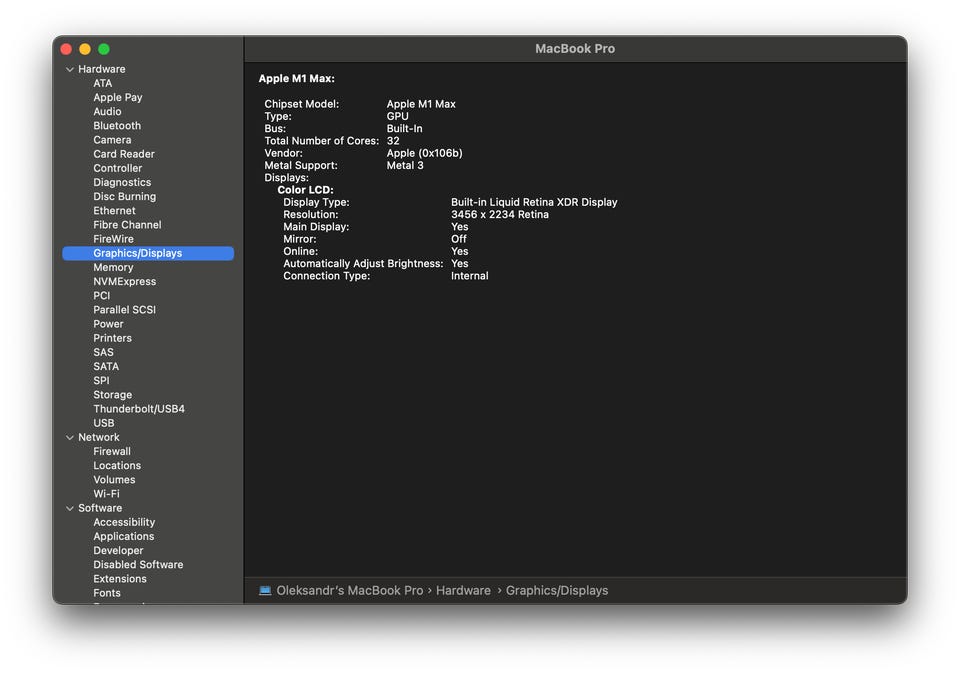Viewport: 960px width, 674px height.
Task: Collapse the Software section chevron
Action: point(70,508)
